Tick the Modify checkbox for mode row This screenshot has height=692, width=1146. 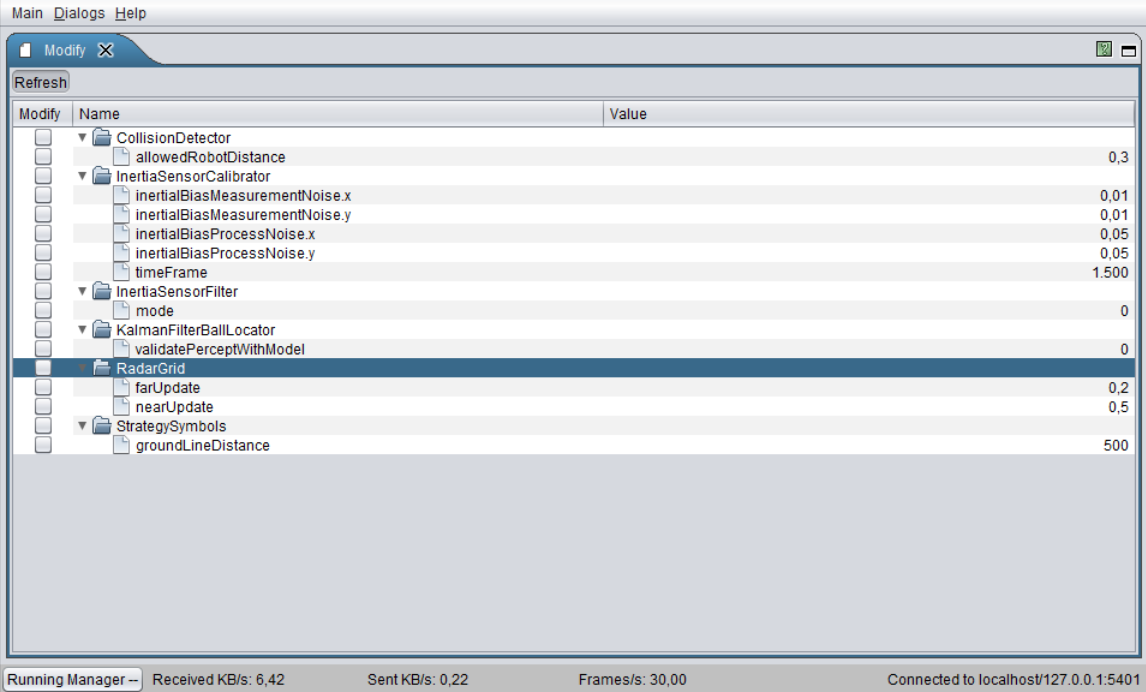[43, 311]
